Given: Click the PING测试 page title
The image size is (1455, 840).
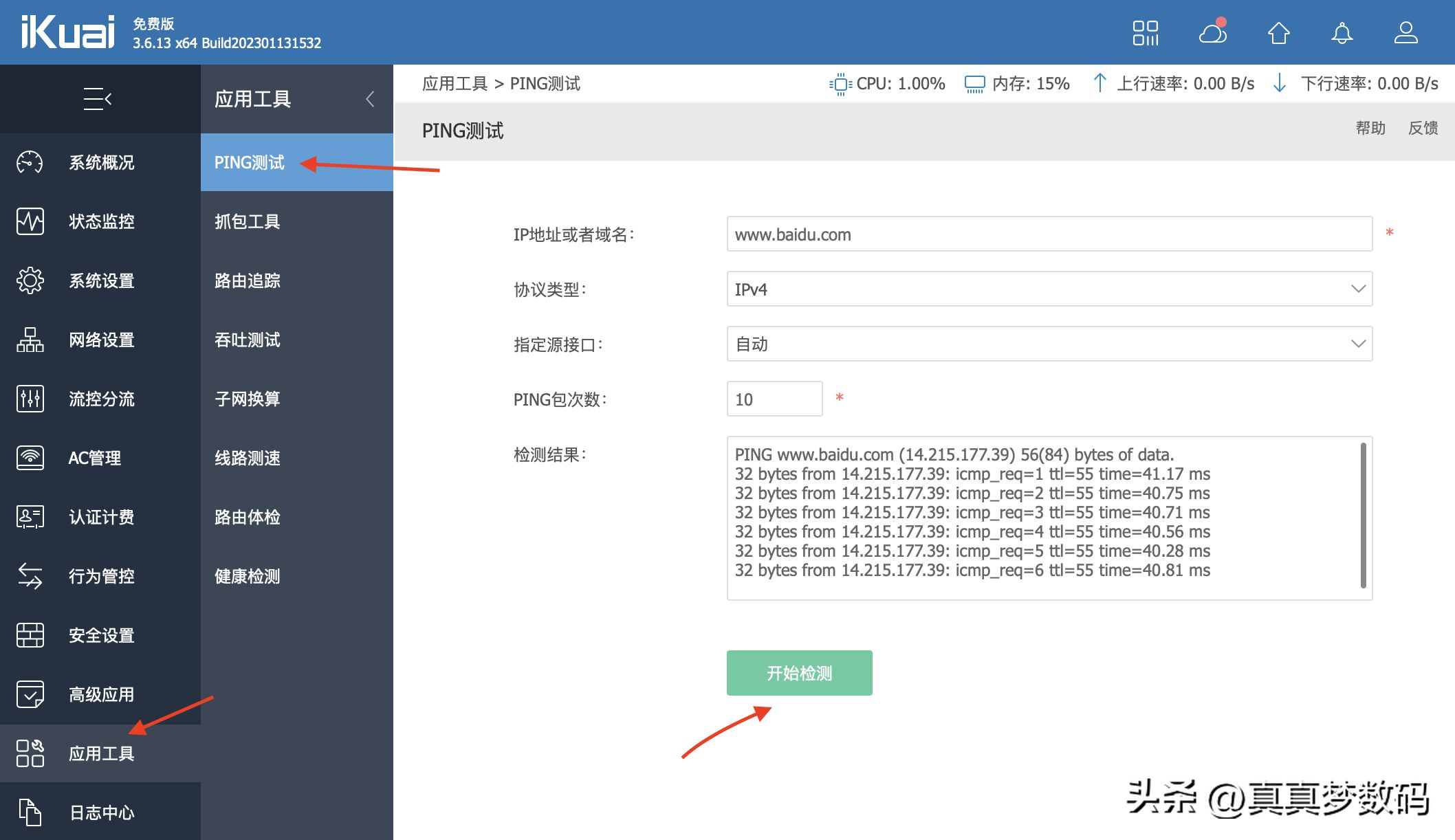Looking at the screenshot, I should [463, 131].
